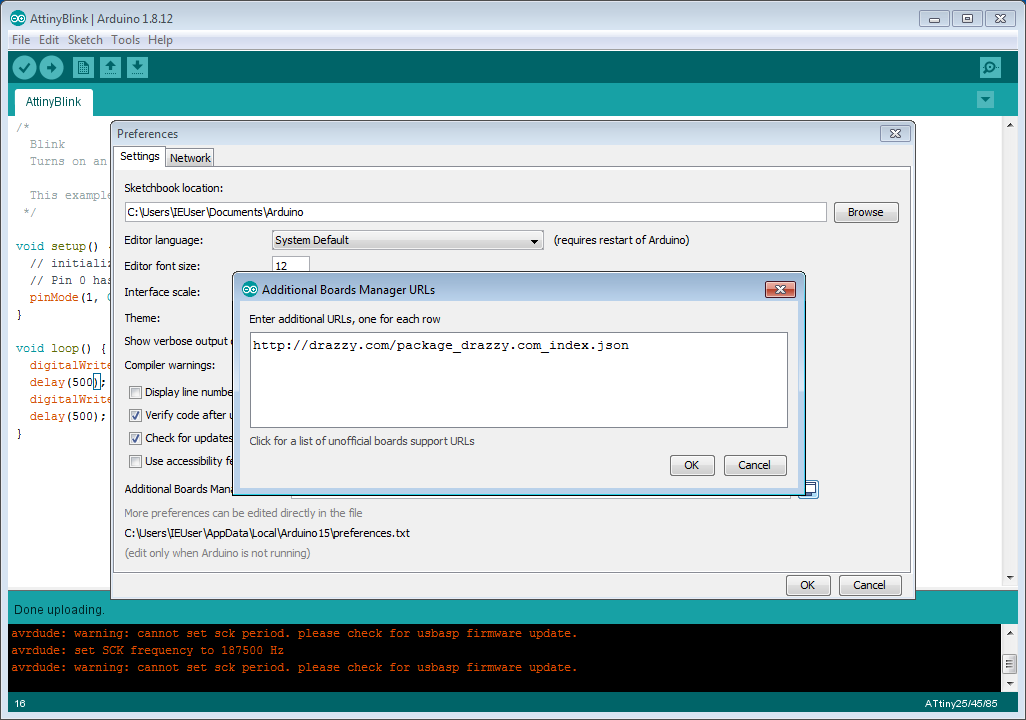Click the 'void loop()' code line
The width and height of the screenshot is (1026, 720).
coord(61,348)
